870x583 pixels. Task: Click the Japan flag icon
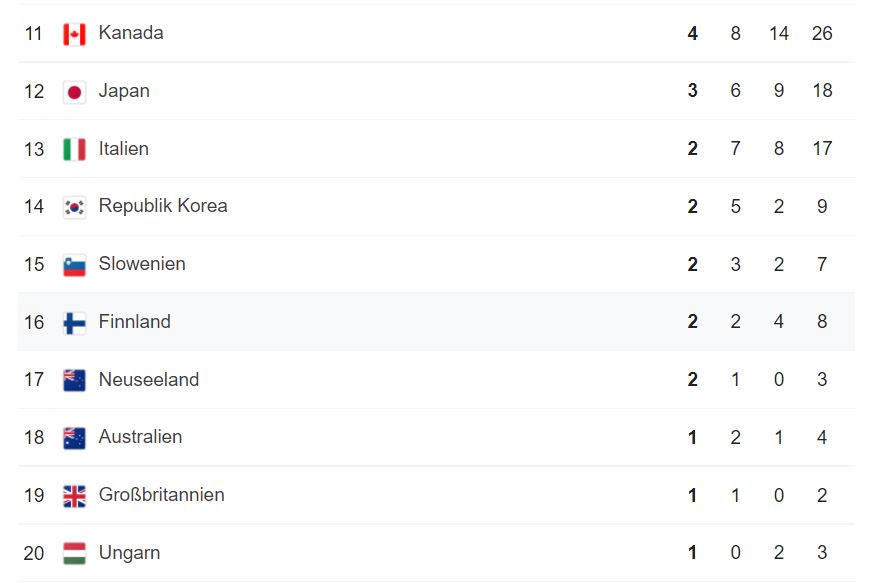coord(74,92)
